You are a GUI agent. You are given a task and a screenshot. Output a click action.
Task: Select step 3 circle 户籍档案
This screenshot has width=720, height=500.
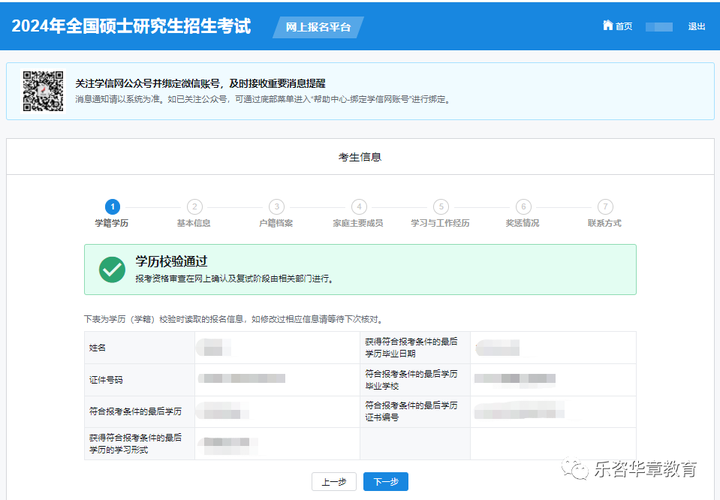276,206
